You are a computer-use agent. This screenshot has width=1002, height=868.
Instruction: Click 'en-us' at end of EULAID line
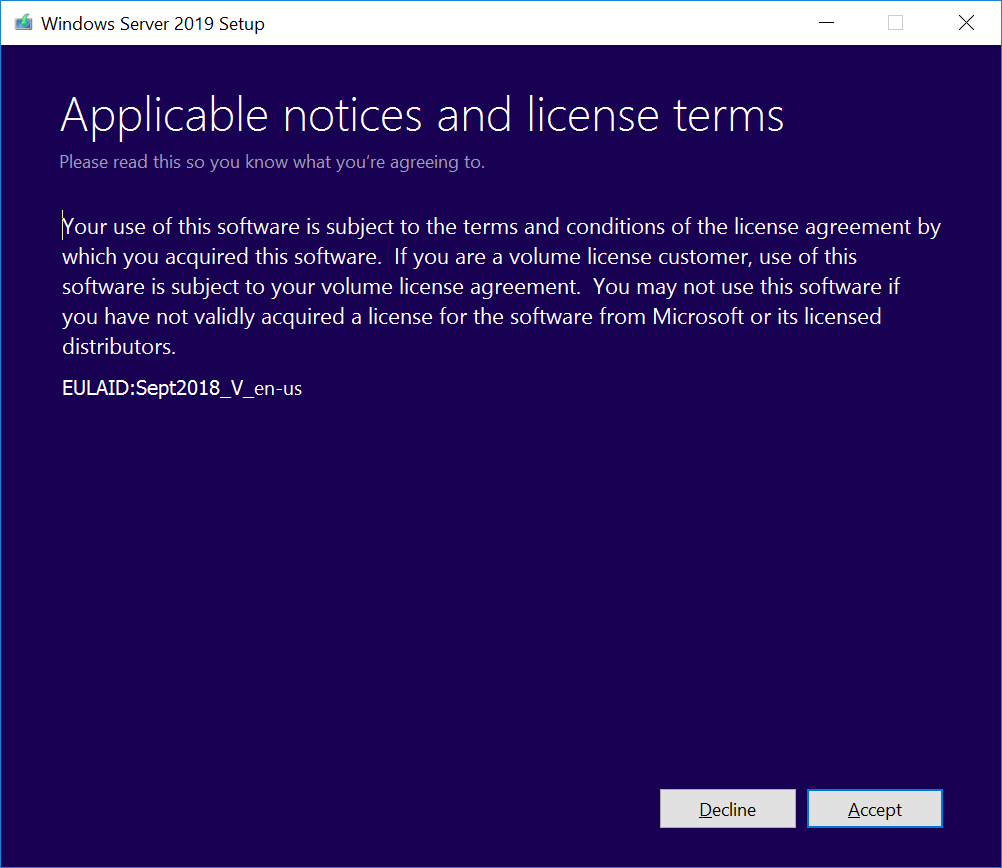pyautogui.click(x=279, y=389)
